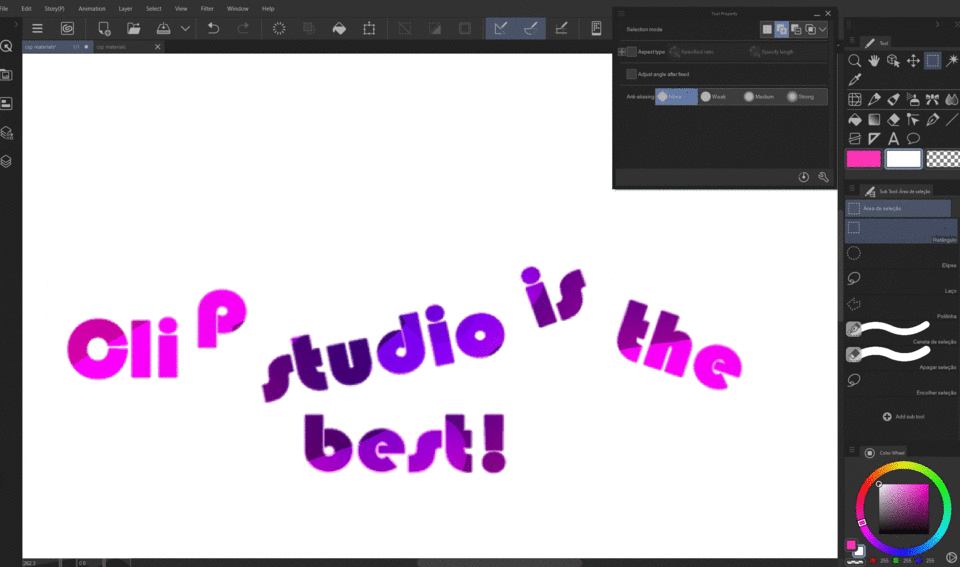Select the Auto select magic wand tool
960x567 pixels.
[952, 61]
